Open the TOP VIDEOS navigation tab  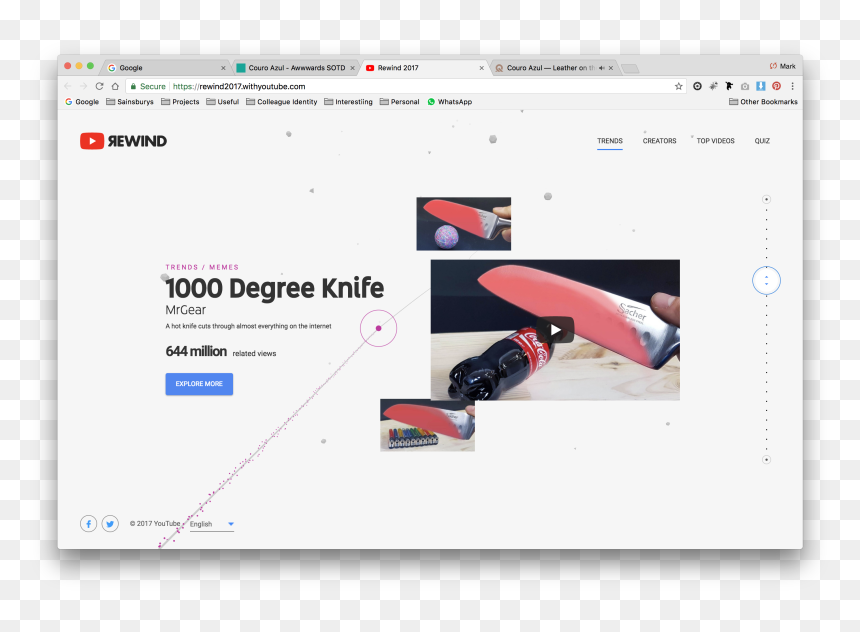(x=715, y=141)
